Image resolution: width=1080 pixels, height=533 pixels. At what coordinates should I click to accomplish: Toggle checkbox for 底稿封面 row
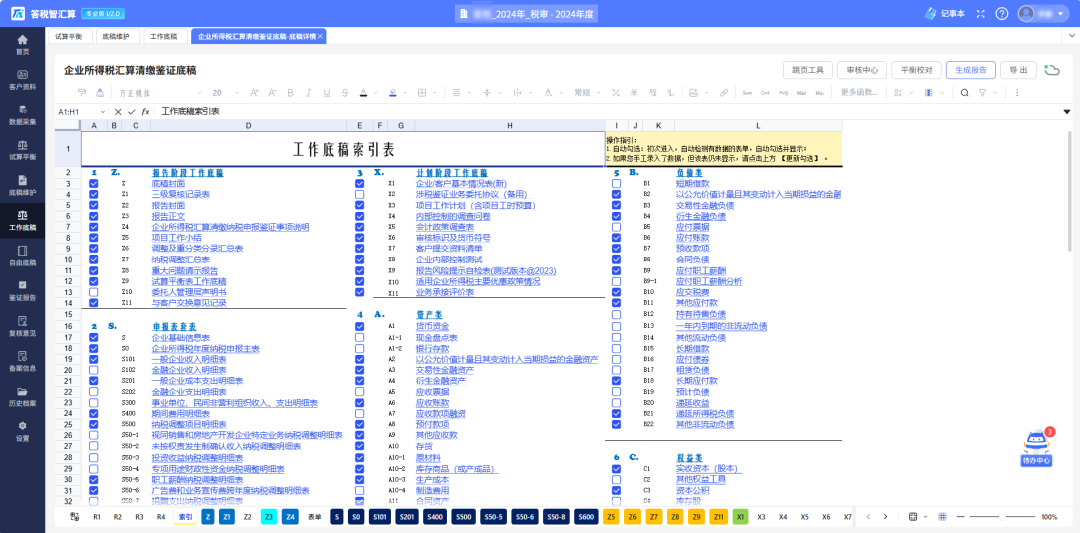pyautogui.click(x=94, y=184)
